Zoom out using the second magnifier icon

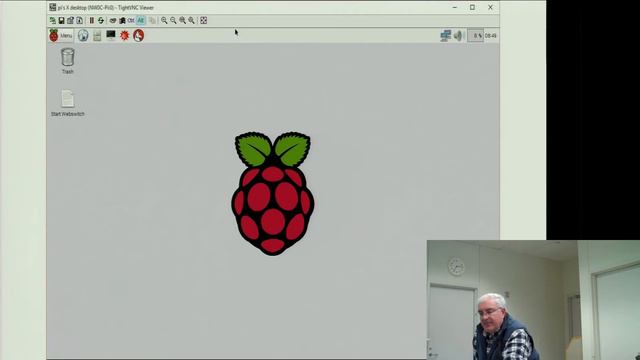(173, 20)
